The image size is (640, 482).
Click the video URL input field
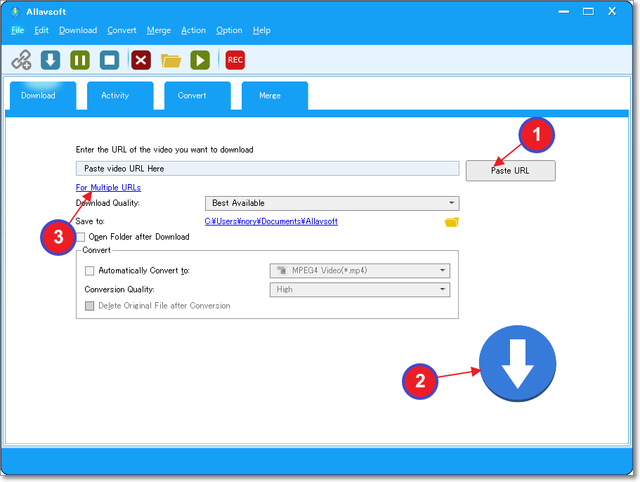click(x=267, y=169)
